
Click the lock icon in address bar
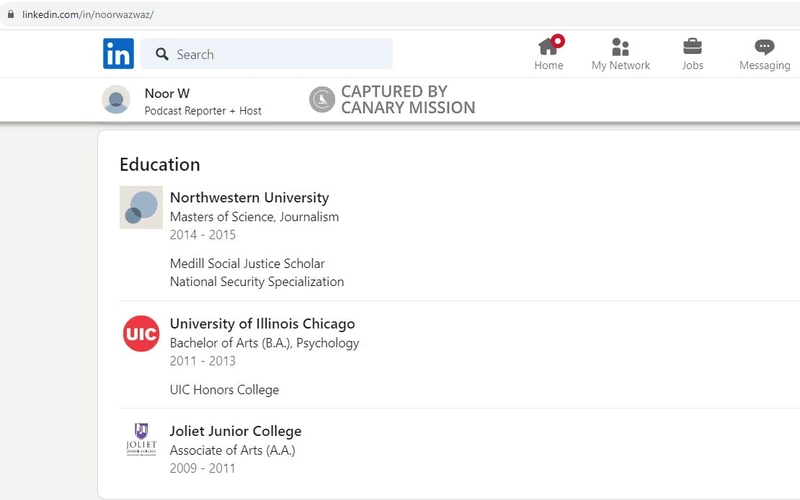[11, 14]
